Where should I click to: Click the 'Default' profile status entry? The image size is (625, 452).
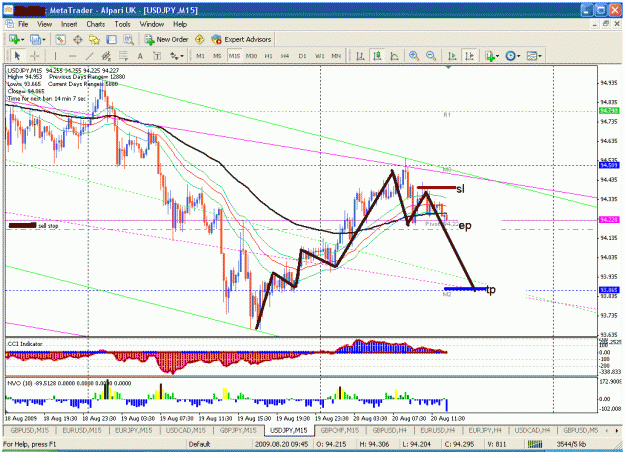click(199, 444)
